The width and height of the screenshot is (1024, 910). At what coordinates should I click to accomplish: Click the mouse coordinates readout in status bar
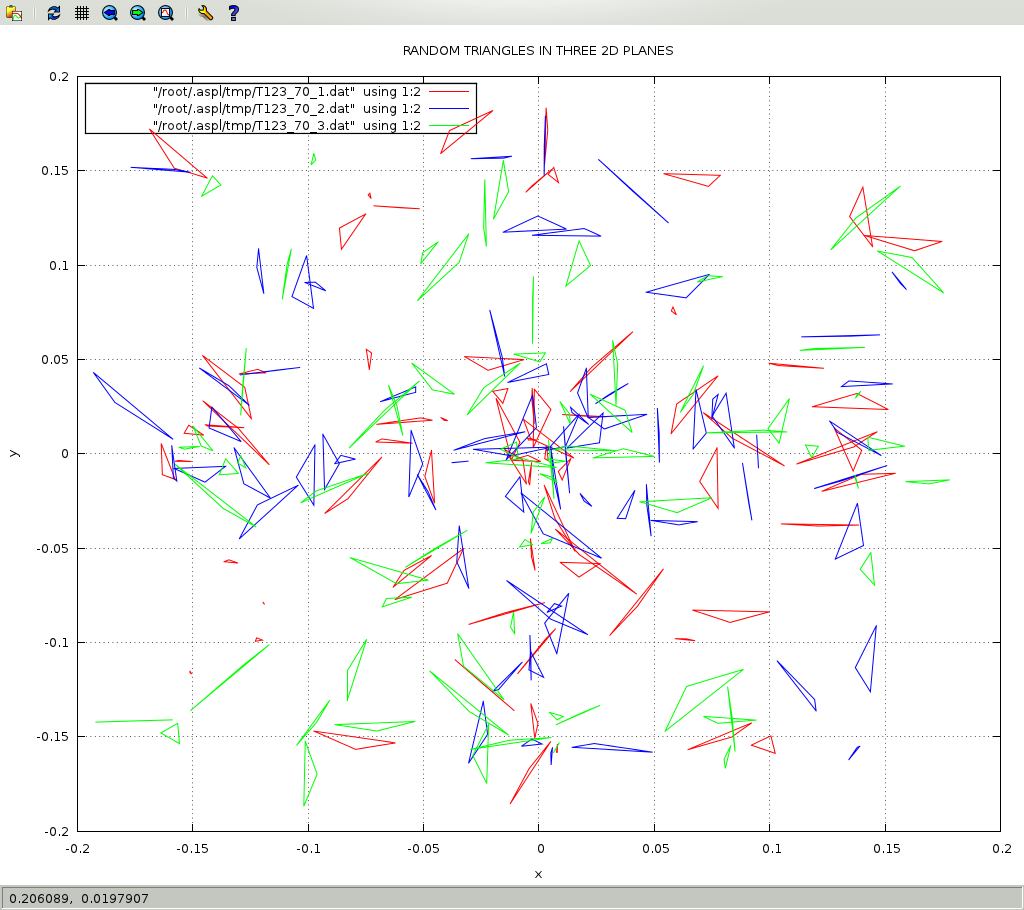[79, 898]
